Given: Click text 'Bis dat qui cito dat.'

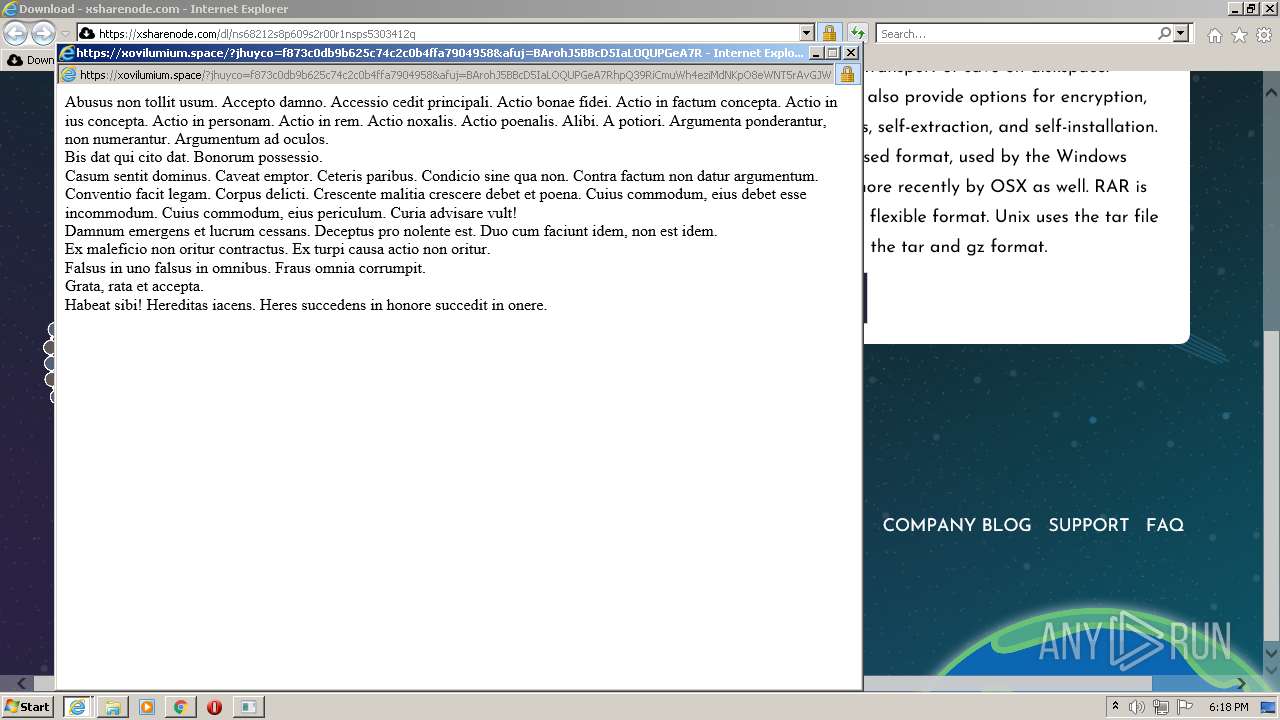Looking at the screenshot, I should coord(127,157).
